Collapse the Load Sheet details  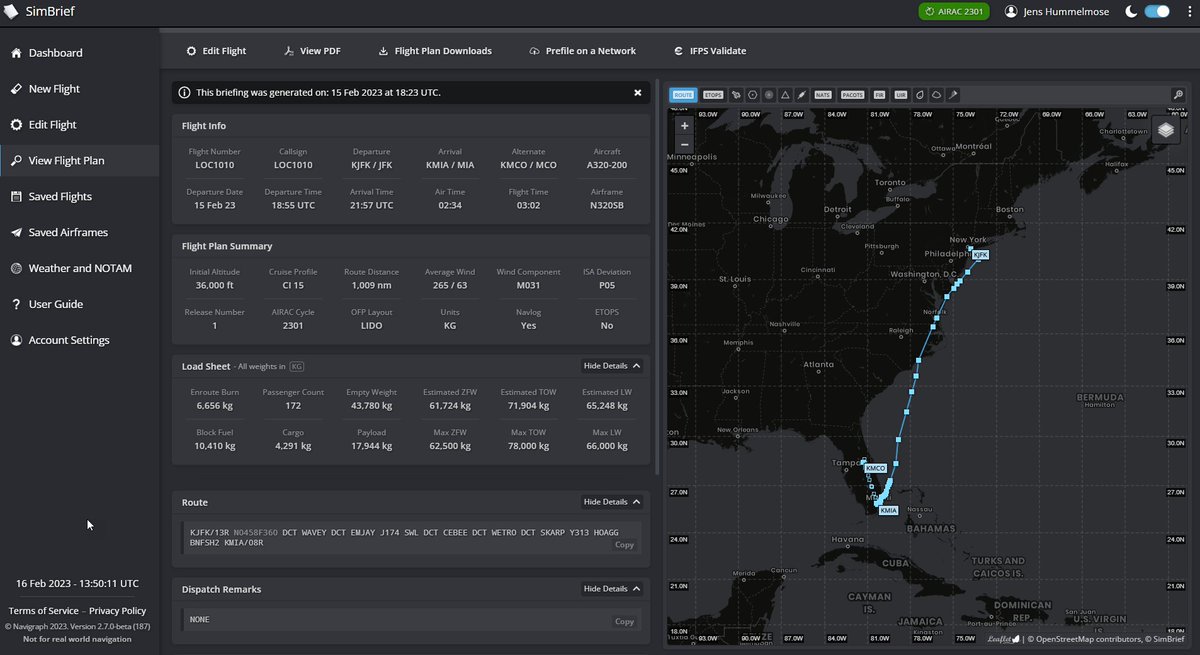click(x=610, y=365)
